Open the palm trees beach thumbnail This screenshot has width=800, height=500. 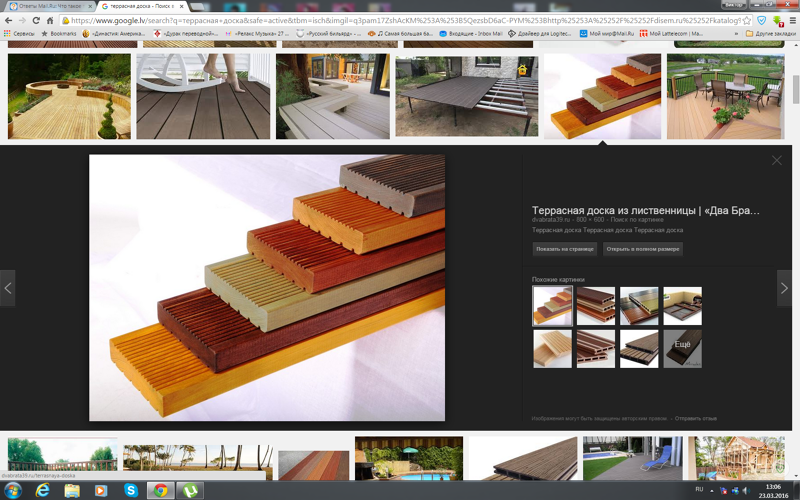coord(198,462)
